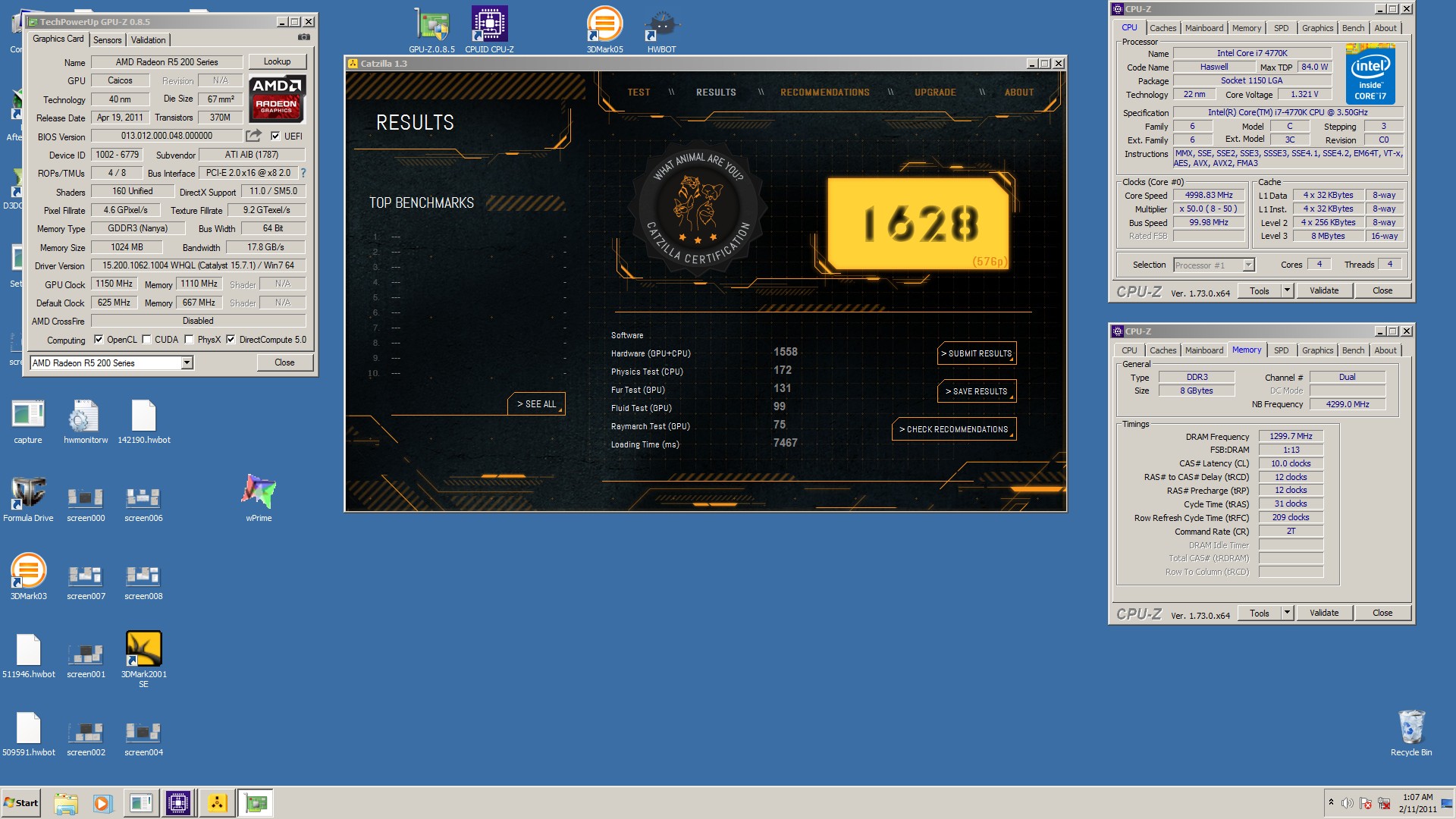Image resolution: width=1456 pixels, height=819 pixels.
Task: Click SAVE RESULTS in Catzilla
Action: [977, 391]
